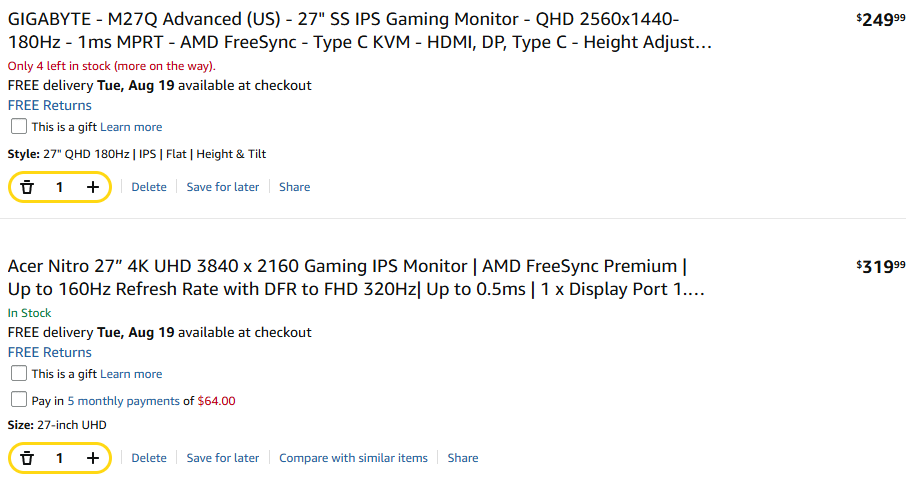Share the Acer Nitro monitor item

click(x=463, y=458)
